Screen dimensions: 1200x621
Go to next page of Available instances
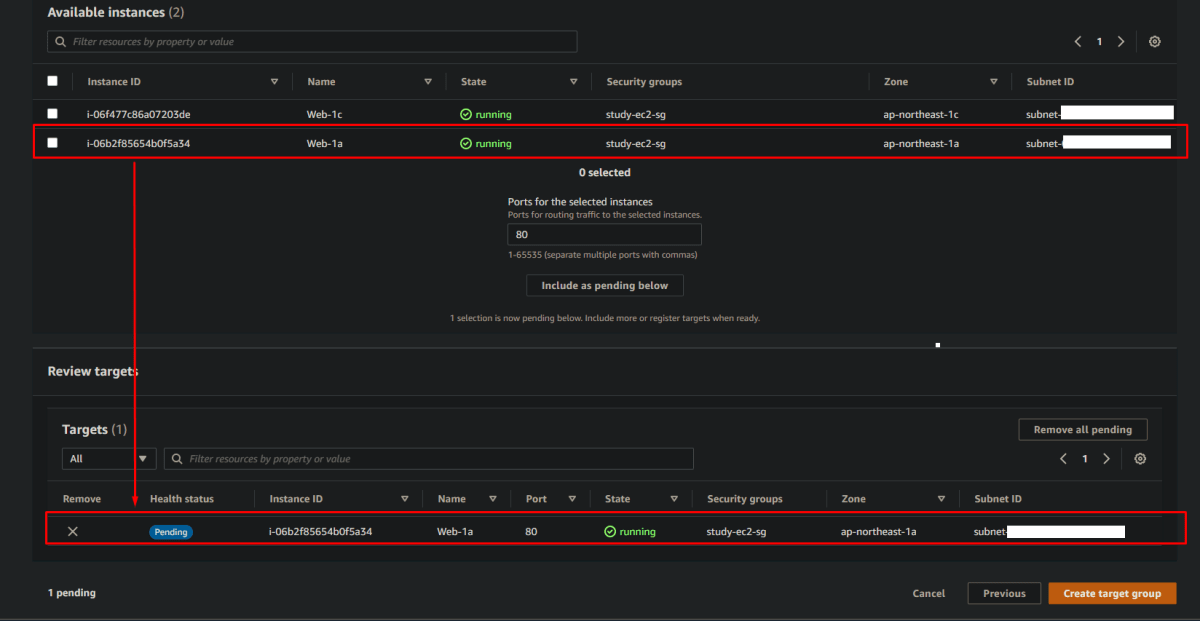[1121, 42]
